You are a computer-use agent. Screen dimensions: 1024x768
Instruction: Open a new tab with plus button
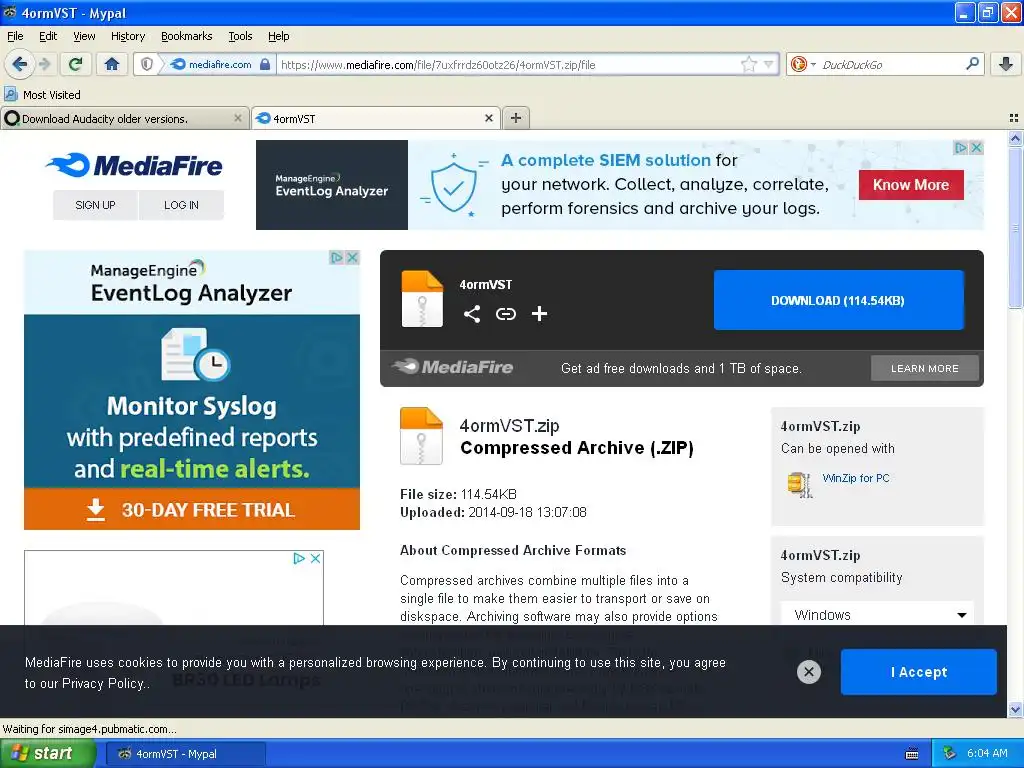[x=516, y=118]
